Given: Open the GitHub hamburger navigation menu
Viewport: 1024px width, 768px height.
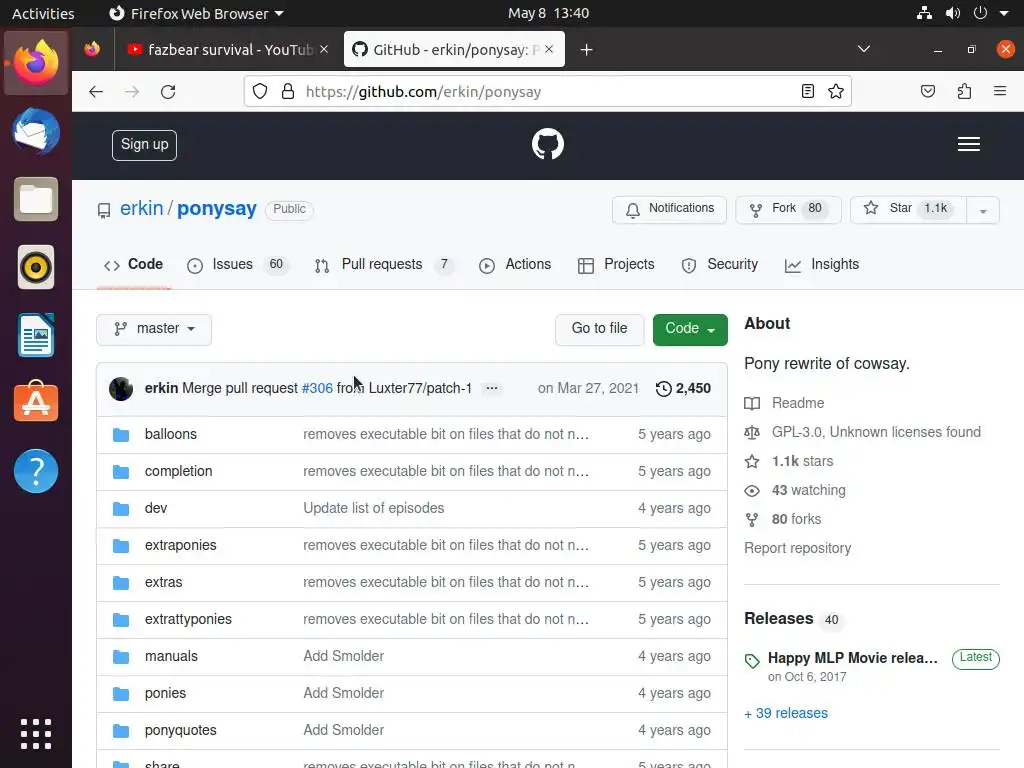Looking at the screenshot, I should 968,144.
